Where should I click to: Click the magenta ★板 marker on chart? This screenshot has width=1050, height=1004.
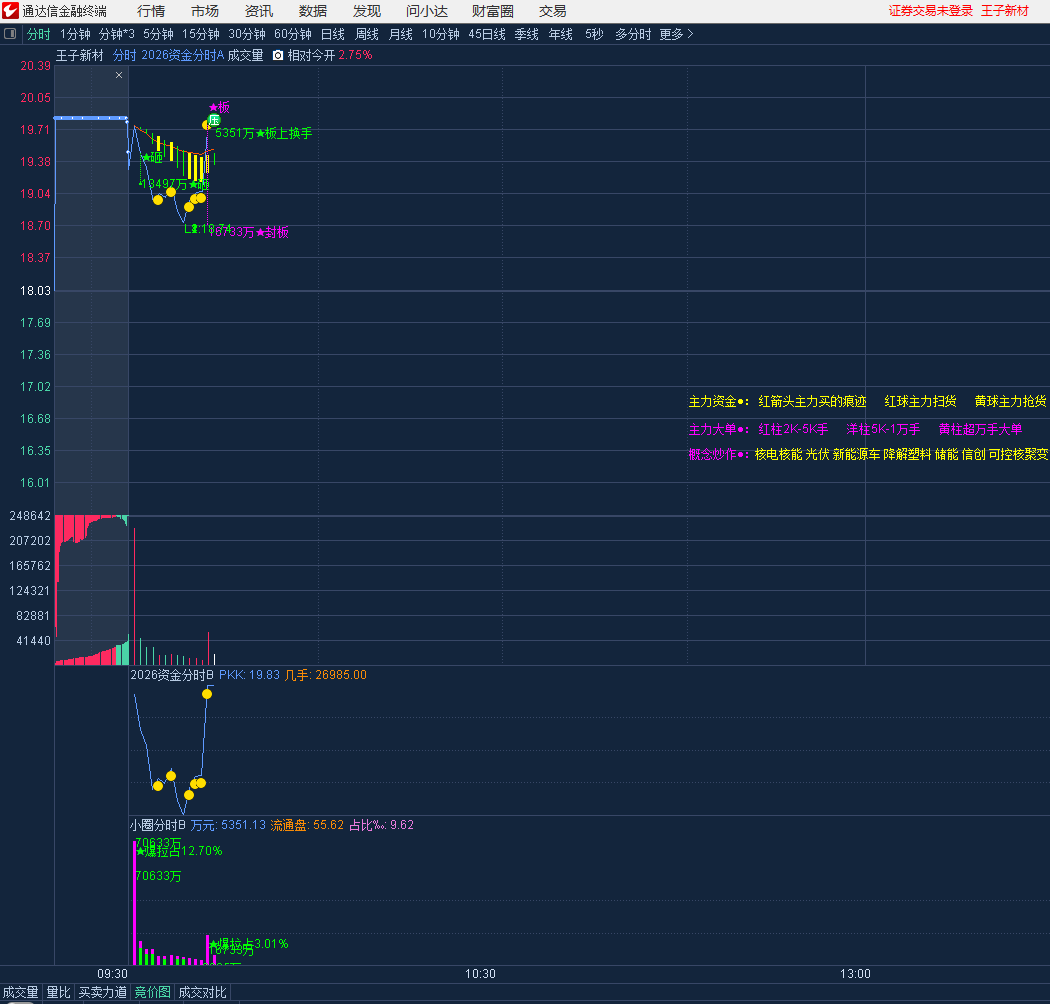pyautogui.click(x=219, y=107)
